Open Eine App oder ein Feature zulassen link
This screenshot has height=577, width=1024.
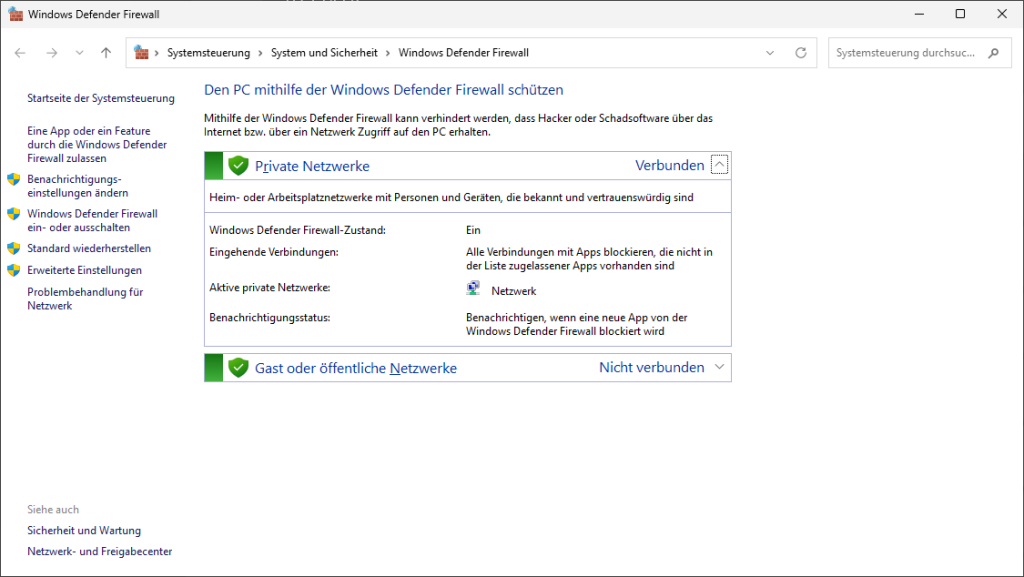[x=97, y=144]
